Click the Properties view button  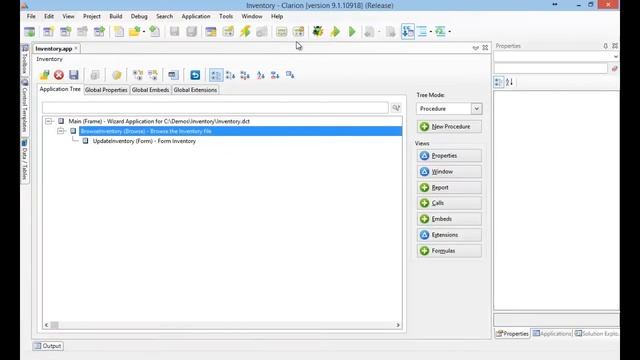click(449, 156)
